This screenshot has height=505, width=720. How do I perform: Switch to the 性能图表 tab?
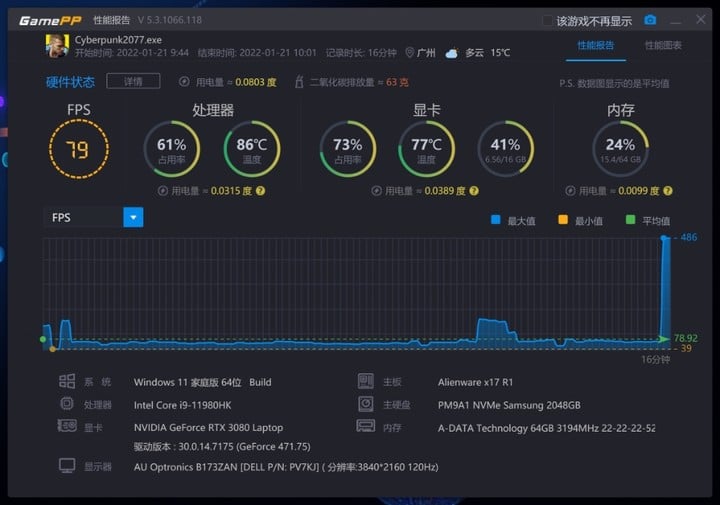coord(663,46)
